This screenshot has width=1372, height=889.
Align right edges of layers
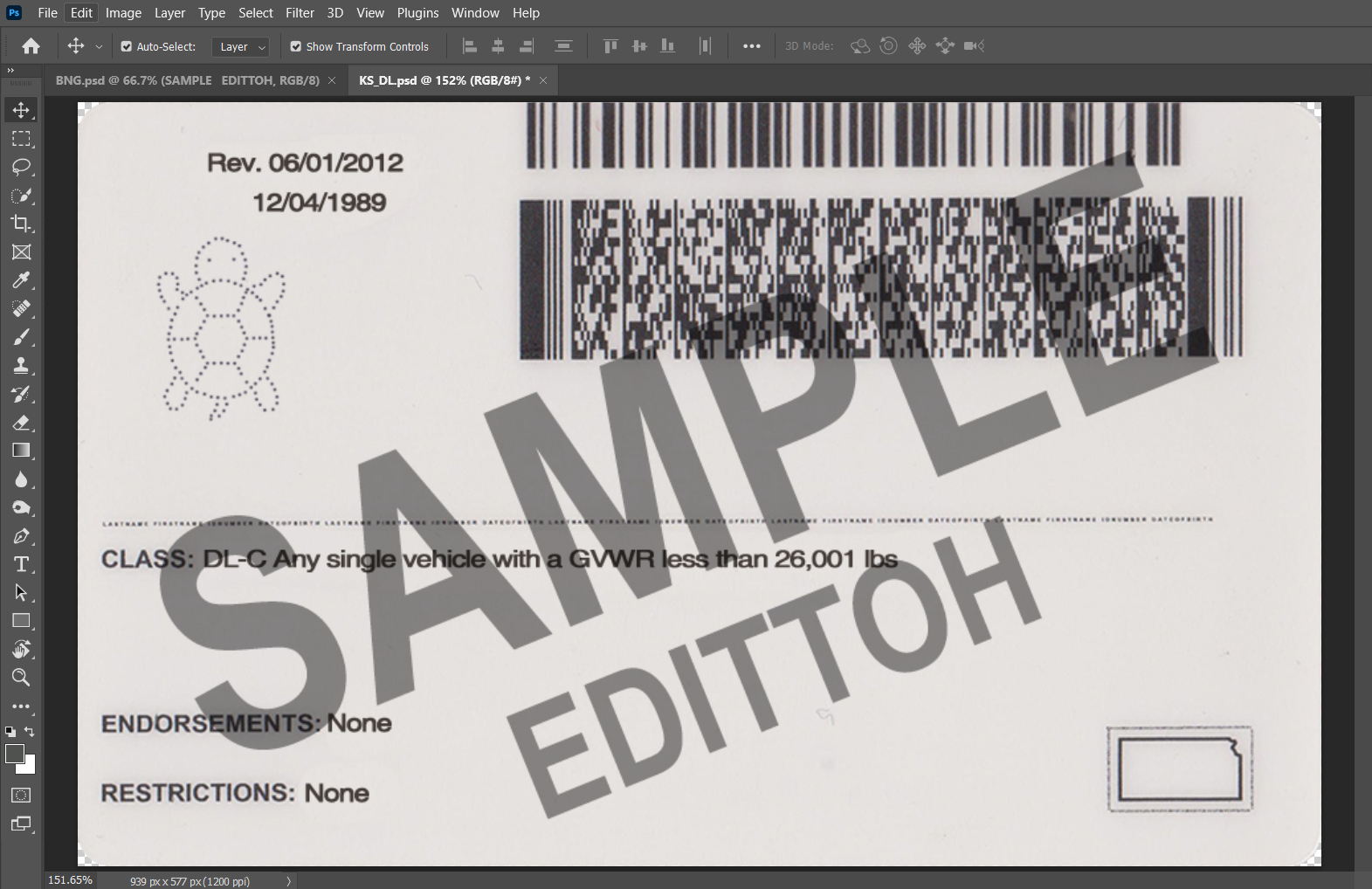[527, 46]
